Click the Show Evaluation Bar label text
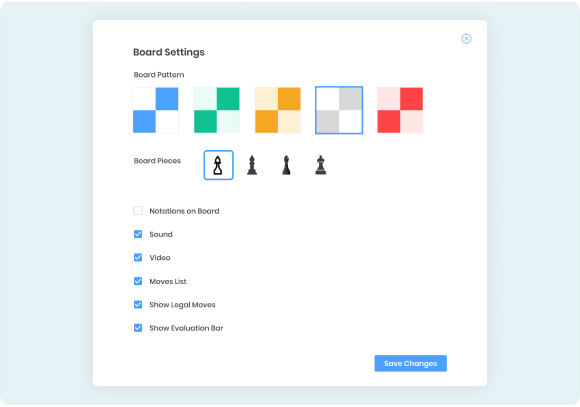The height and width of the screenshot is (407, 580). [186, 328]
